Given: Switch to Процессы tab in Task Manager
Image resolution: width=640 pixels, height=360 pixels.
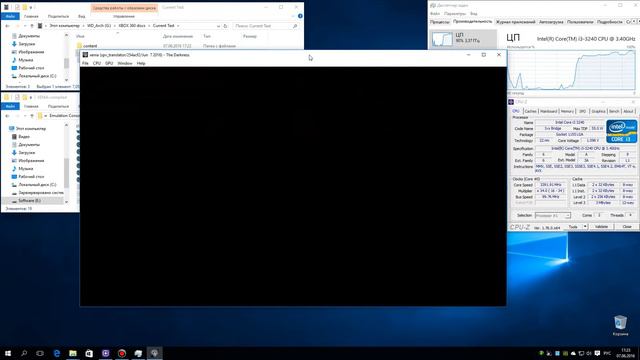Looking at the screenshot, I should pos(440,22).
